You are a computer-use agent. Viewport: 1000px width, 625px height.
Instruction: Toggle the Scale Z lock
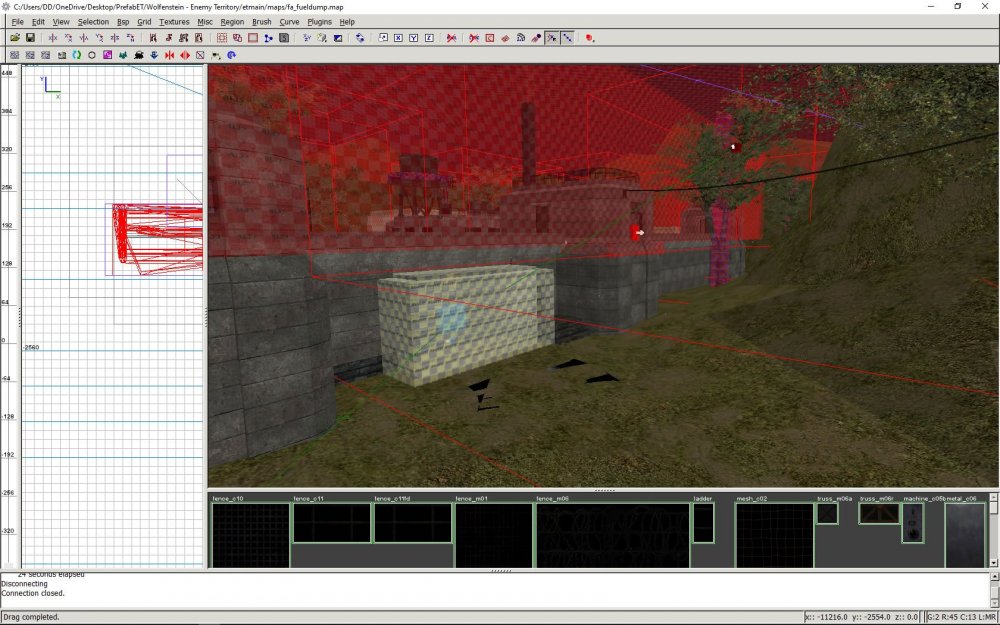coord(429,38)
